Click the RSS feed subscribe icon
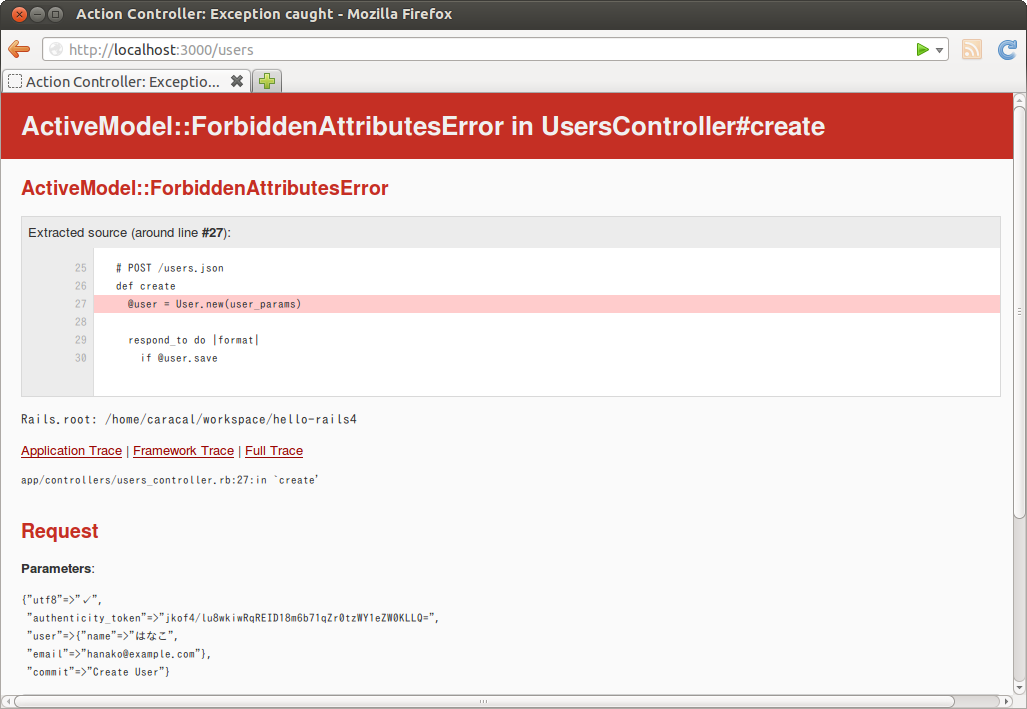This screenshot has width=1027, height=709. [971, 50]
